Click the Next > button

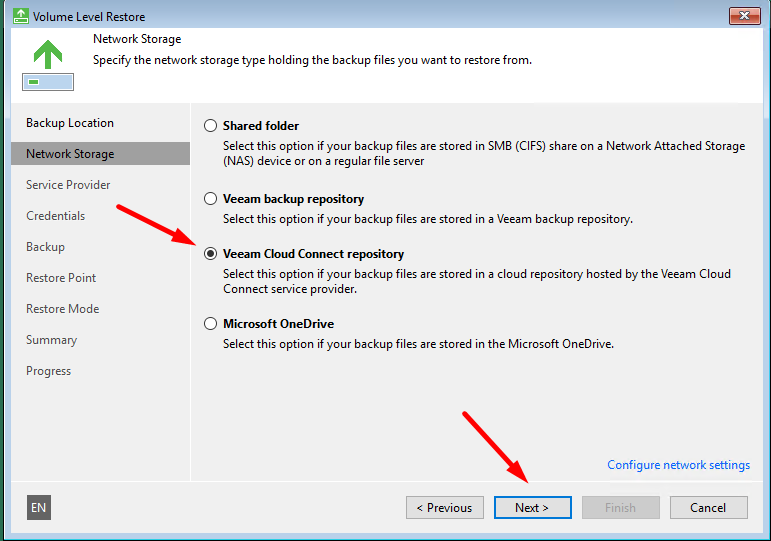pos(533,508)
